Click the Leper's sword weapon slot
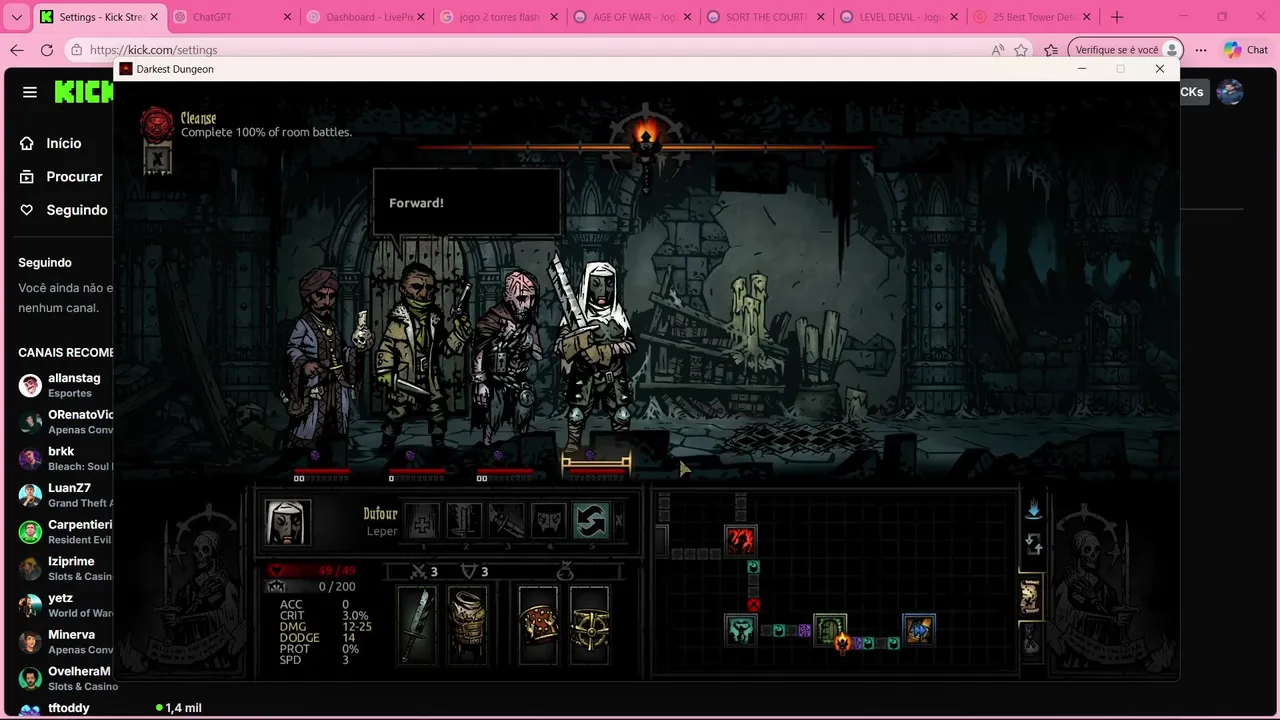Screen dimensions: 1280x720 [x=417, y=626]
